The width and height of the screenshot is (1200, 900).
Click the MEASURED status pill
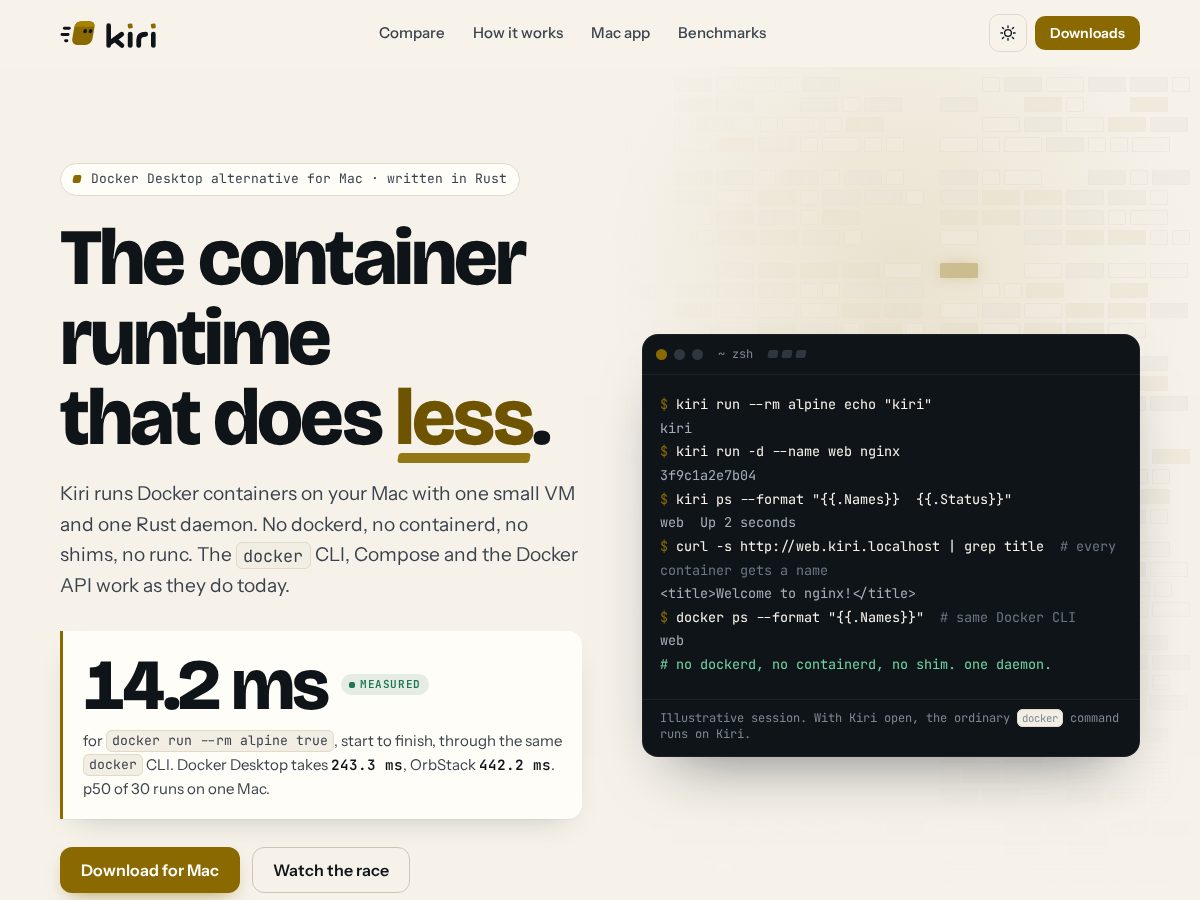385,684
